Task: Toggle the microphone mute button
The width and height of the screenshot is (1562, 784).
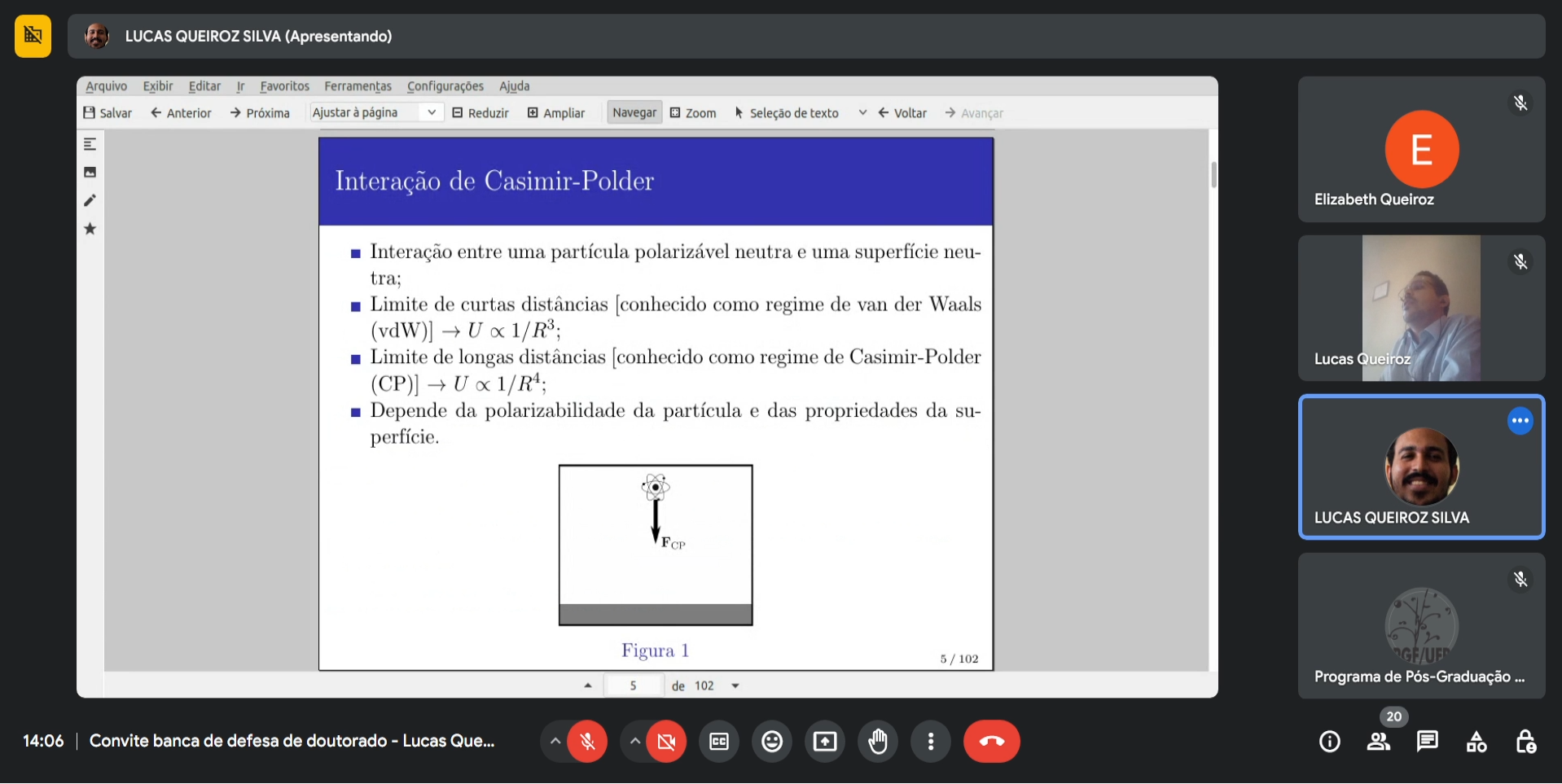Action: coord(587,742)
